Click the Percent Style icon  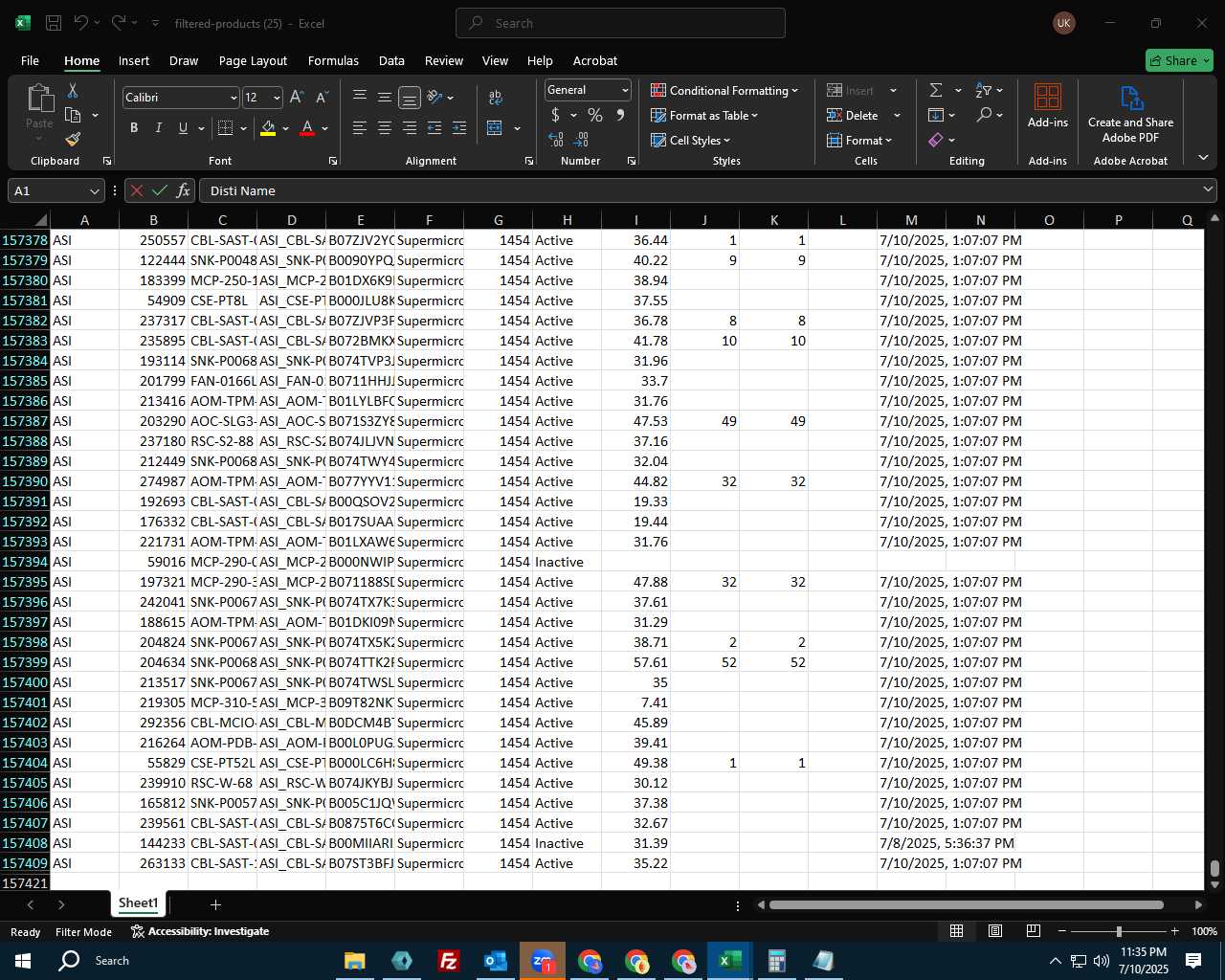pos(595,116)
